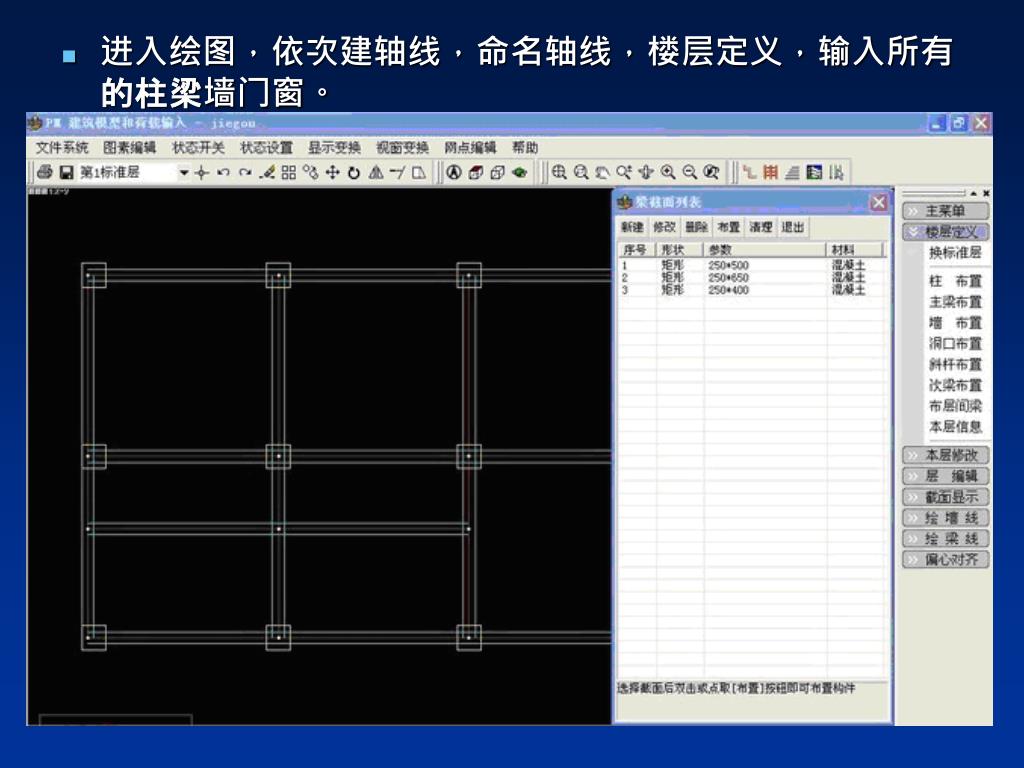Collapse the 楼层定义 panel section
This screenshot has height=768, width=1024.
(946, 232)
